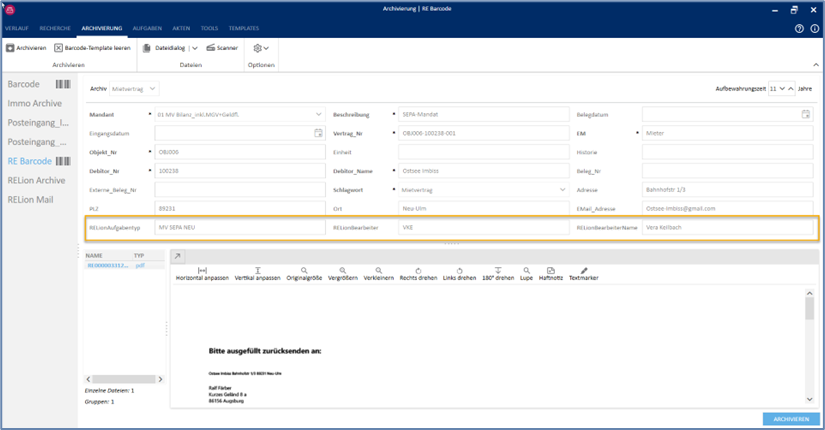Click the blue Archivieren button
The width and height of the screenshot is (825, 430).
(790, 418)
